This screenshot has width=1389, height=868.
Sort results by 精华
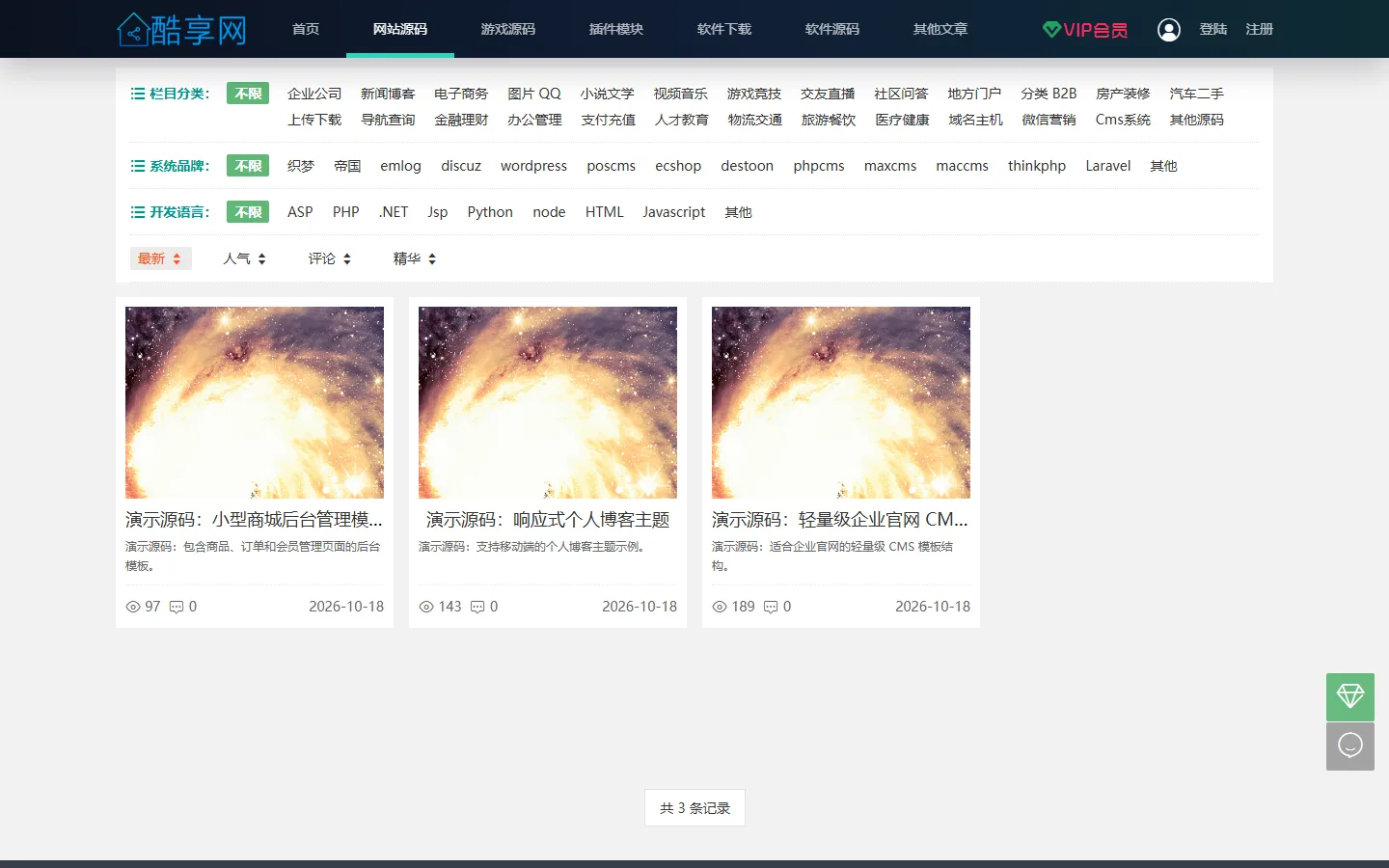(x=415, y=258)
